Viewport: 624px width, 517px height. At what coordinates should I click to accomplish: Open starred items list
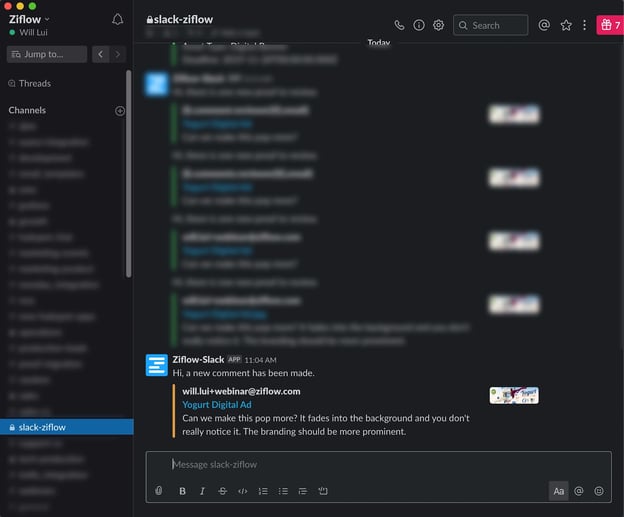click(566, 25)
